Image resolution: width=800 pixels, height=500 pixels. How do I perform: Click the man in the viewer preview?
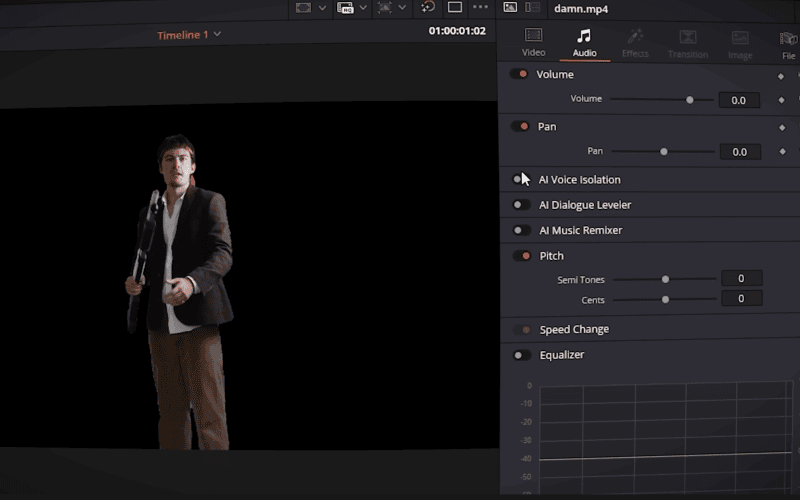click(x=181, y=291)
